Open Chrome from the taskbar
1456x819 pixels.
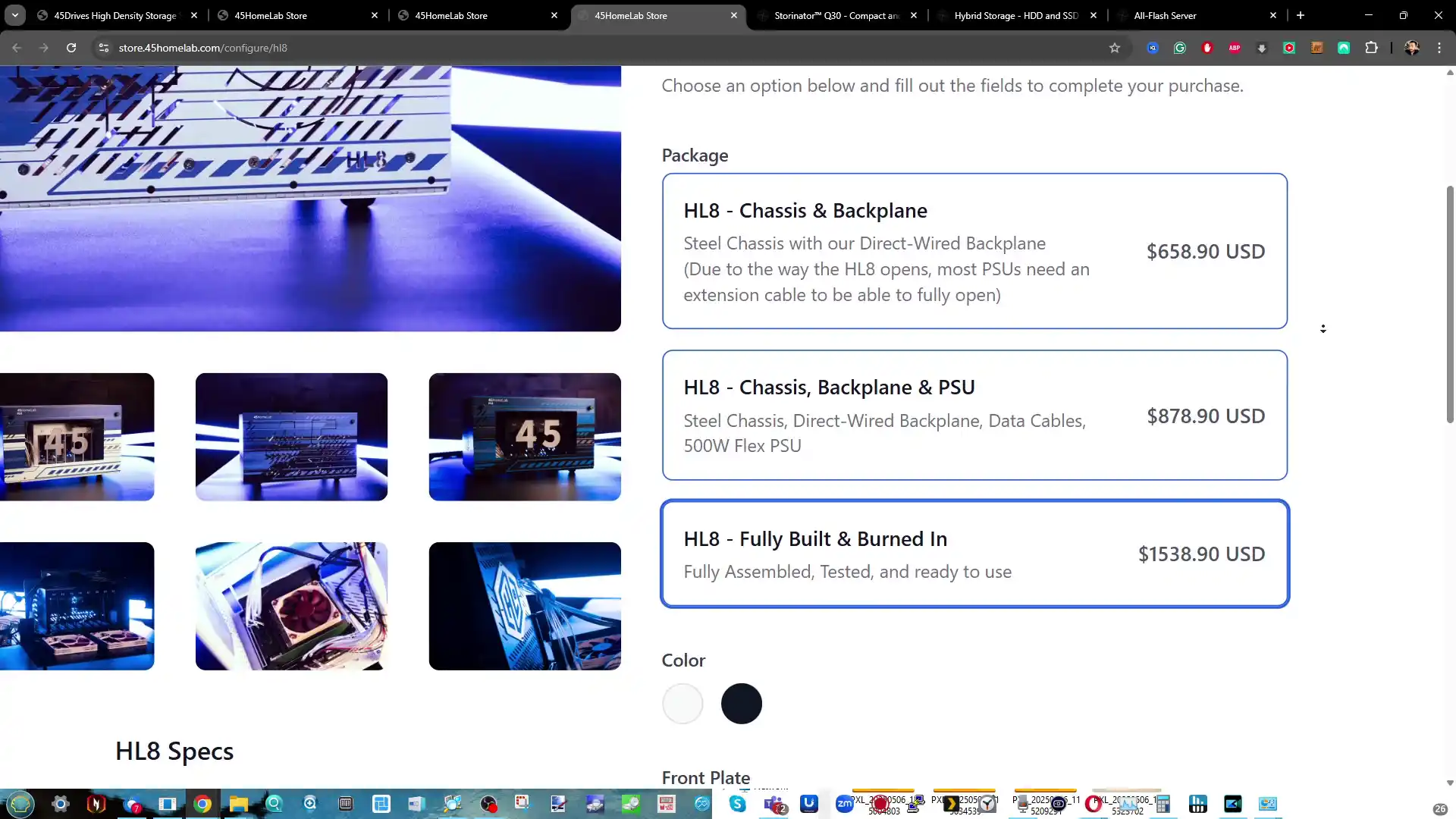pos(202,804)
